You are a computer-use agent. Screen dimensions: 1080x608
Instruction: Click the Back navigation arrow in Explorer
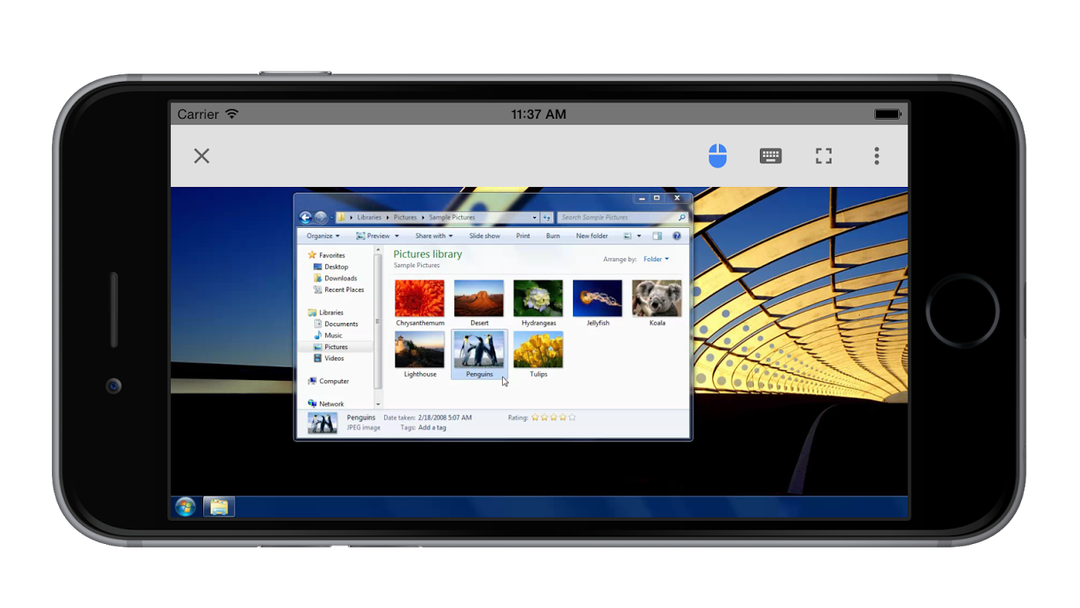click(x=305, y=217)
